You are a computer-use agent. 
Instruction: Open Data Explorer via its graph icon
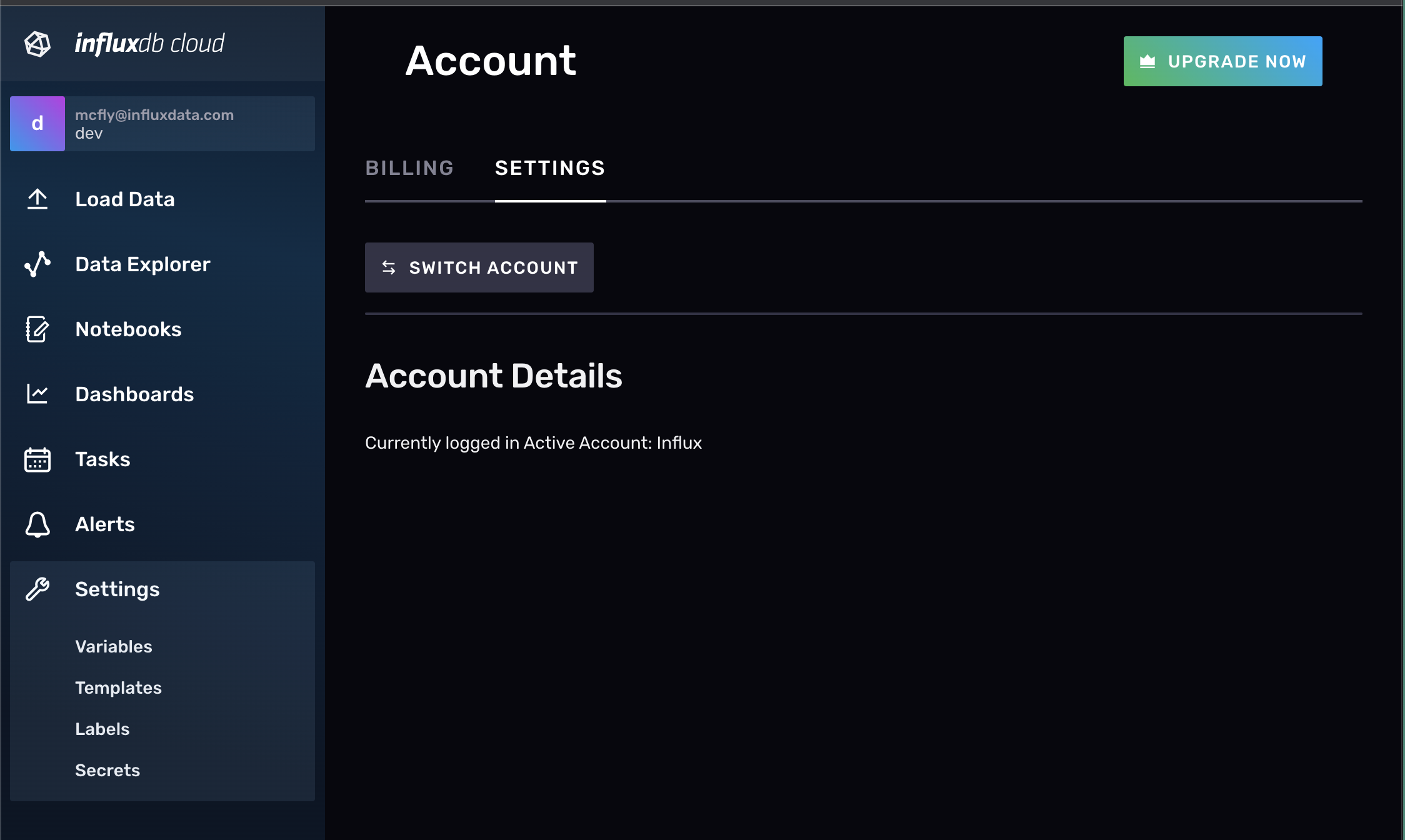click(37, 264)
